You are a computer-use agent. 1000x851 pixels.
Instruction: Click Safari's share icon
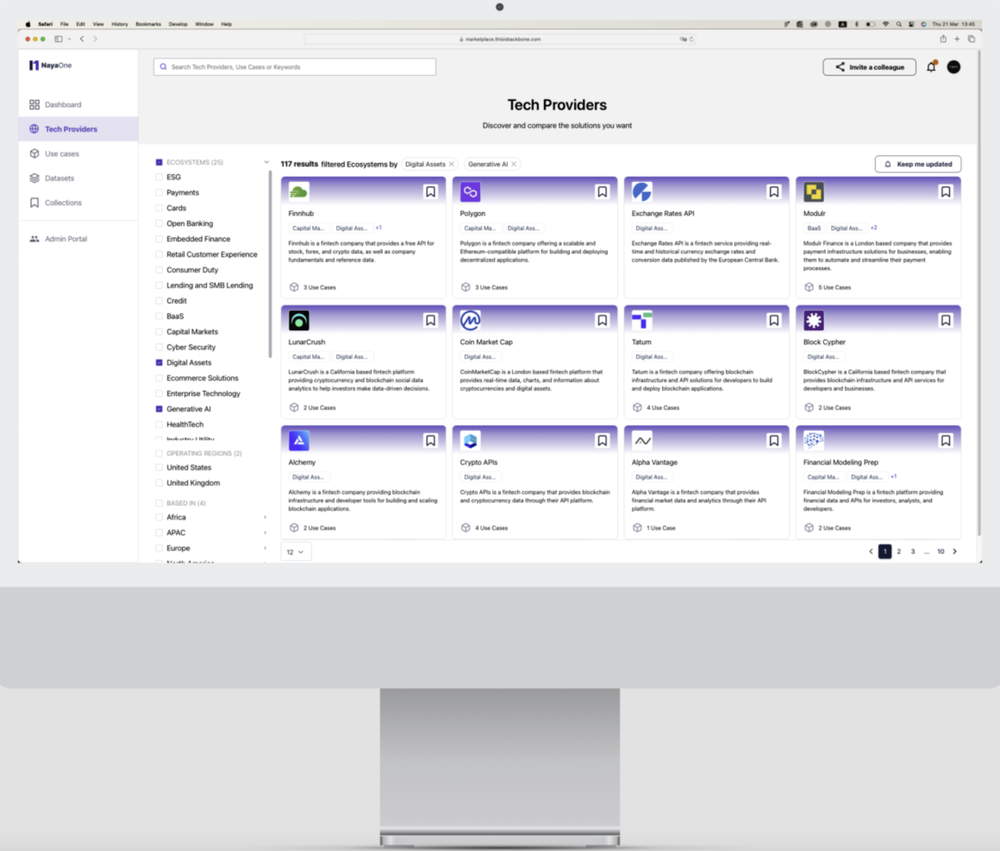click(x=943, y=39)
